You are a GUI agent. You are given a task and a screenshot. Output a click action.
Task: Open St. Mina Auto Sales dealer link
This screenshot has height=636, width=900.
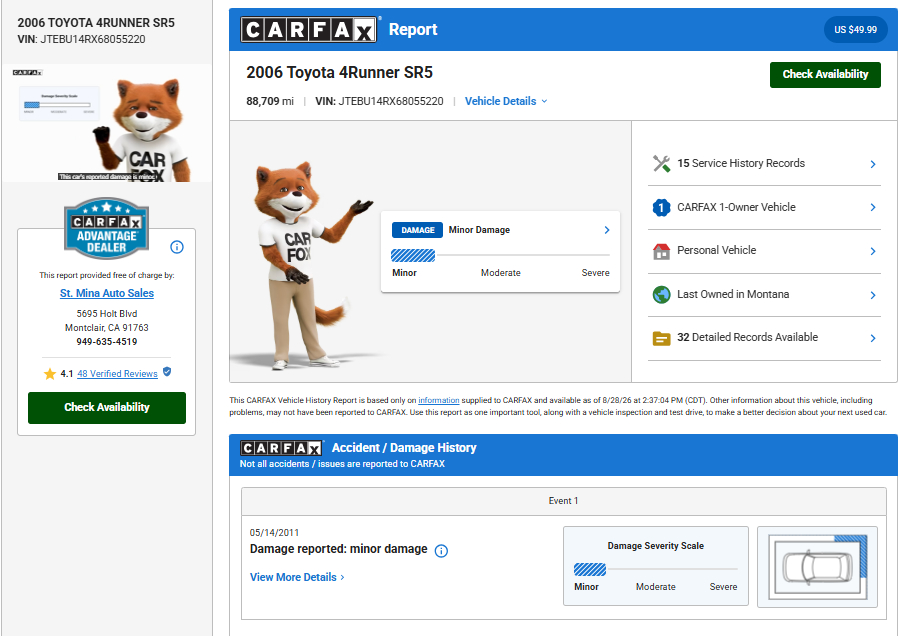(x=107, y=293)
